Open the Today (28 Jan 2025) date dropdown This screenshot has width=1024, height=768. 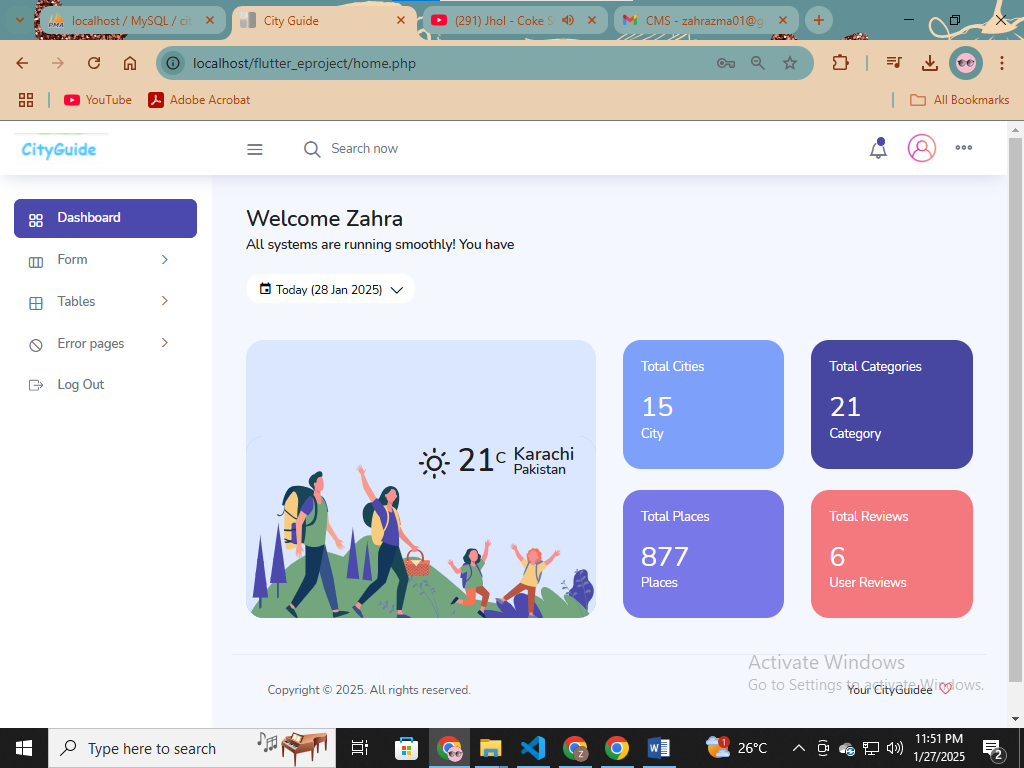(330, 289)
